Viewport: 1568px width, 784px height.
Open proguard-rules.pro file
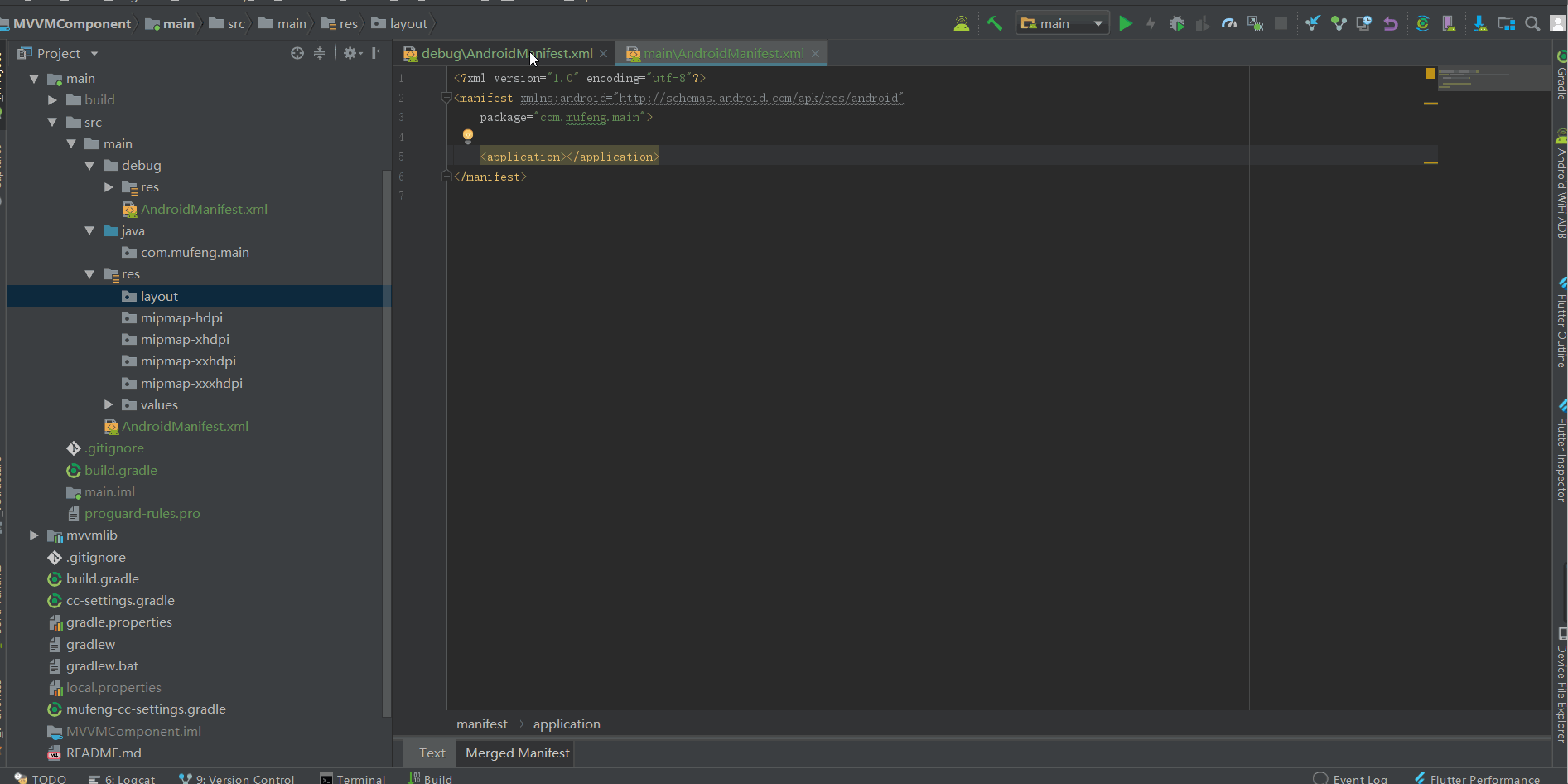(142, 514)
